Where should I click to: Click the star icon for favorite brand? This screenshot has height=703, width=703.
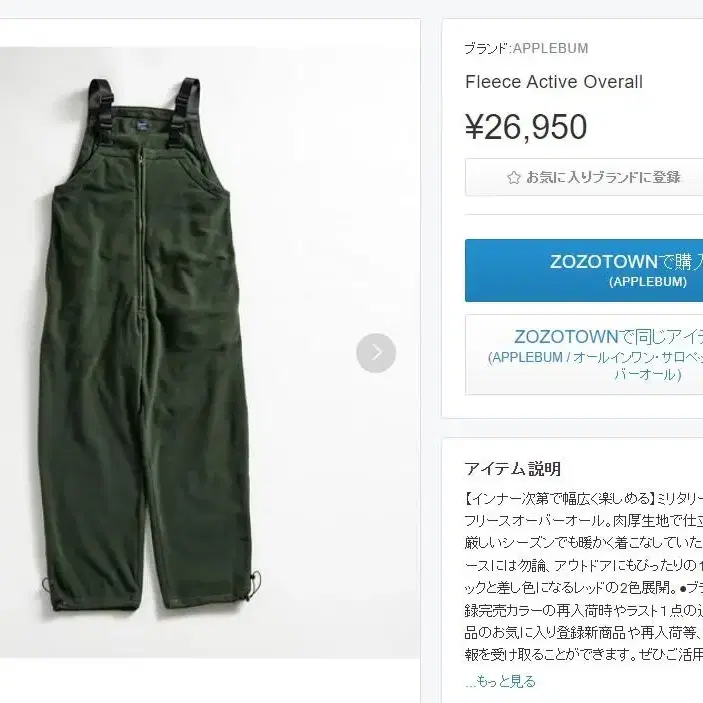514,178
